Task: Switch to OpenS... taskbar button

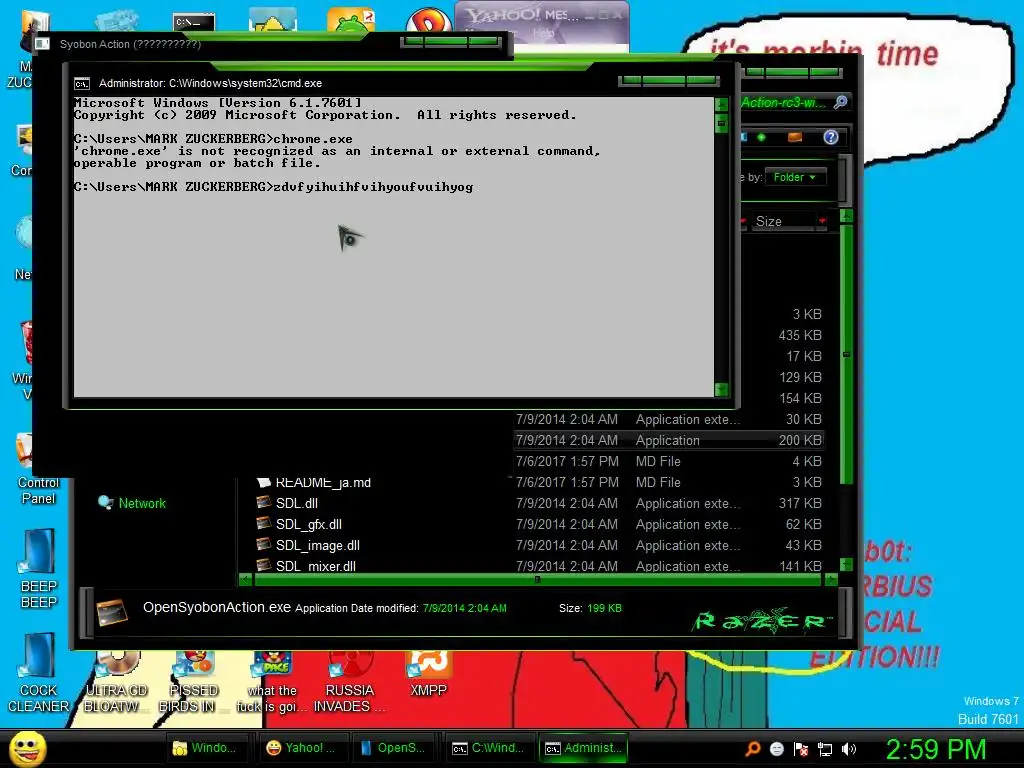Action: pos(394,748)
